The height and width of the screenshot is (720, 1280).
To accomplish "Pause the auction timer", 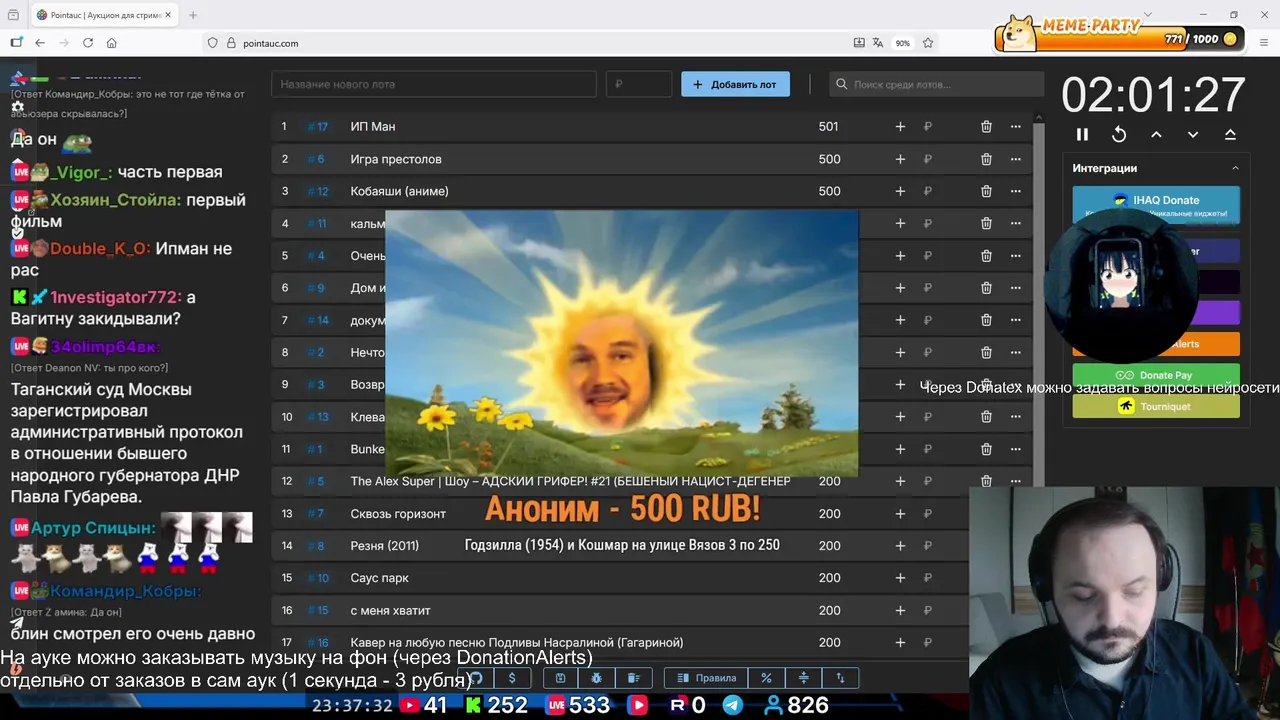I will pos(1082,134).
